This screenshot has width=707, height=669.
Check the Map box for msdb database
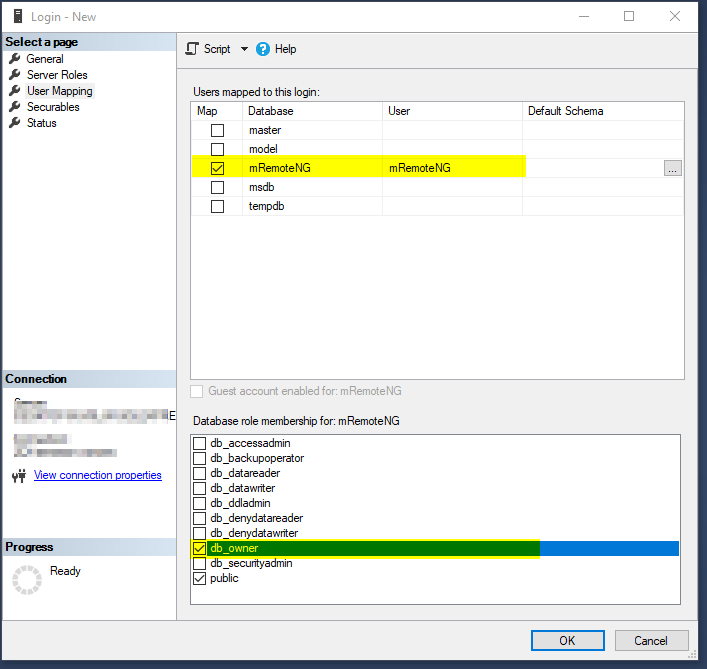point(217,187)
